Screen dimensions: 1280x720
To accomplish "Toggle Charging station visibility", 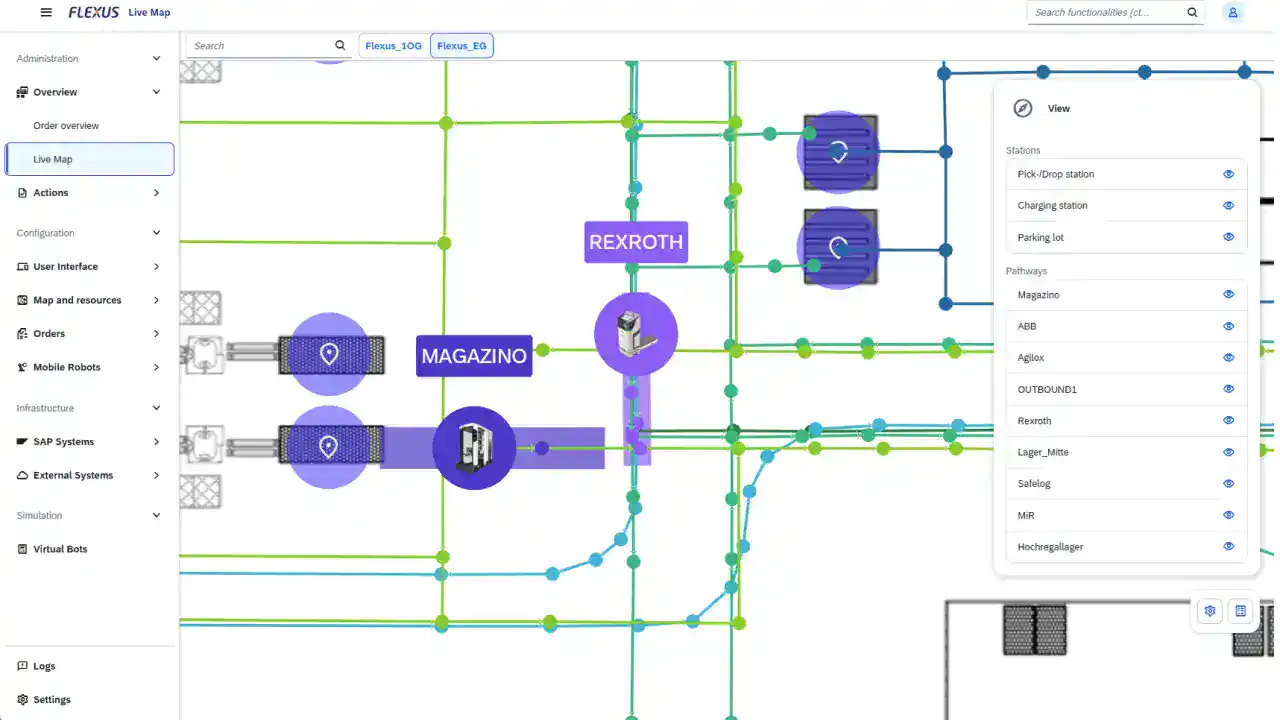I will point(1229,205).
